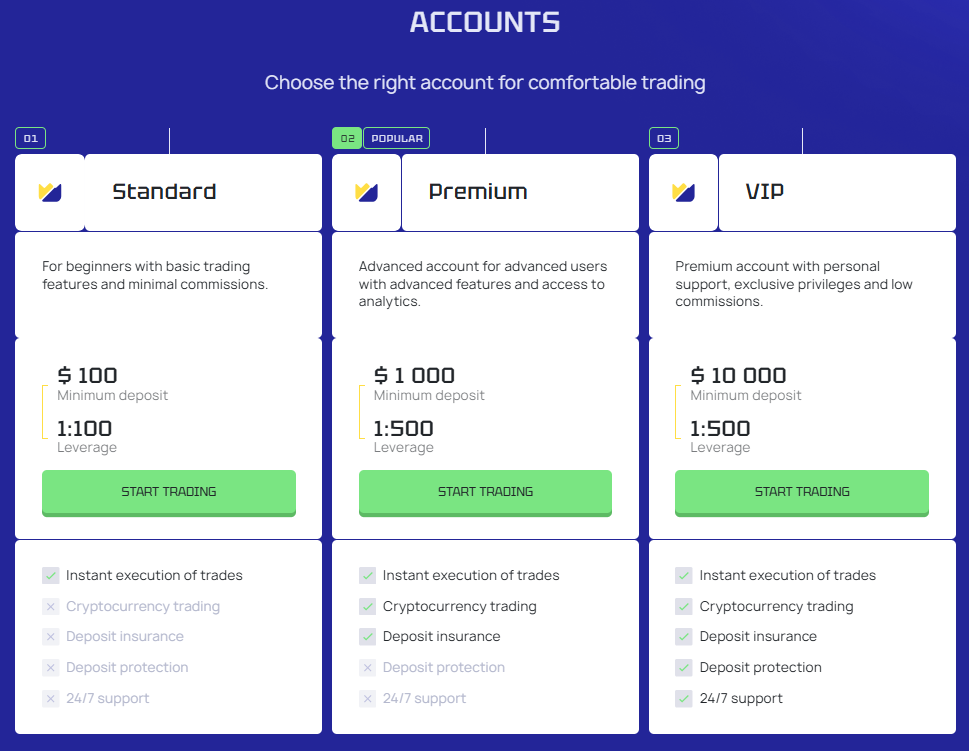Click the 03 number badge
Viewport: 969px width, 751px height.
point(664,139)
